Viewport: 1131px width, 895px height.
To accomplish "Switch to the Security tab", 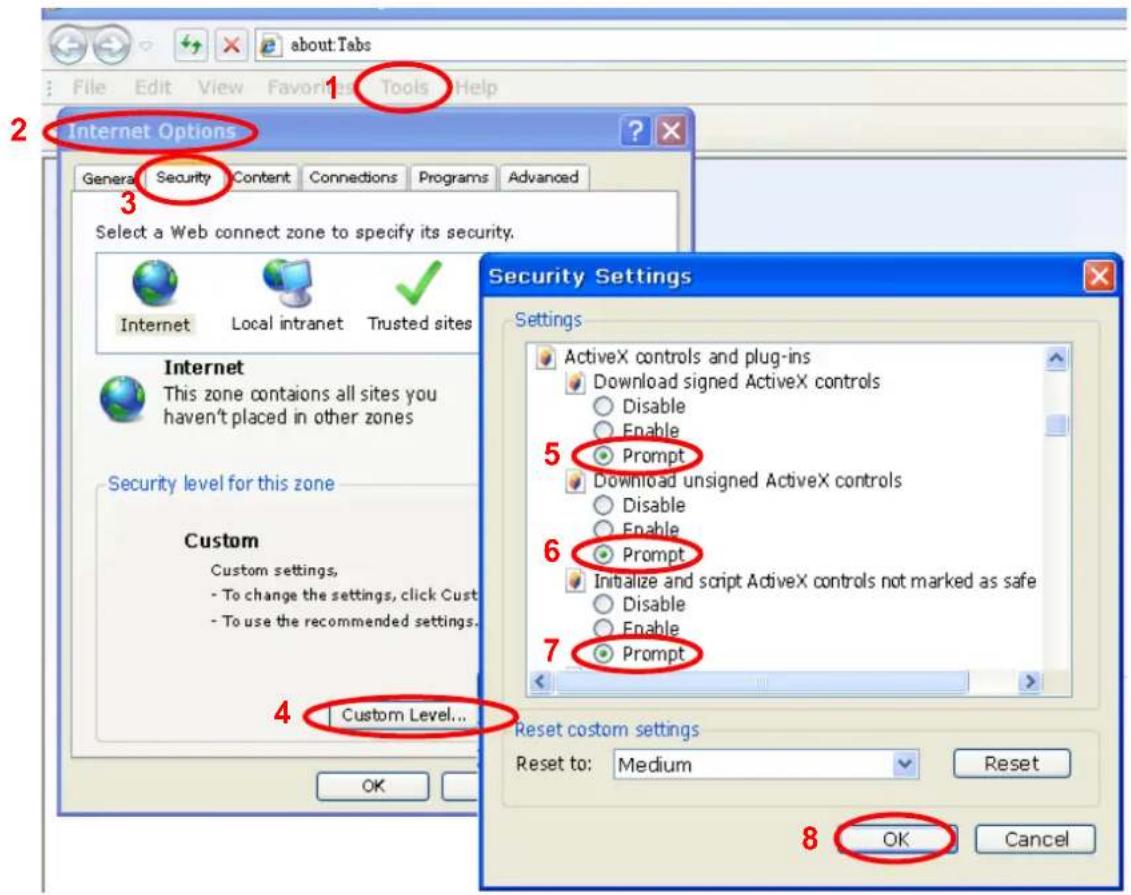I will tap(183, 177).
